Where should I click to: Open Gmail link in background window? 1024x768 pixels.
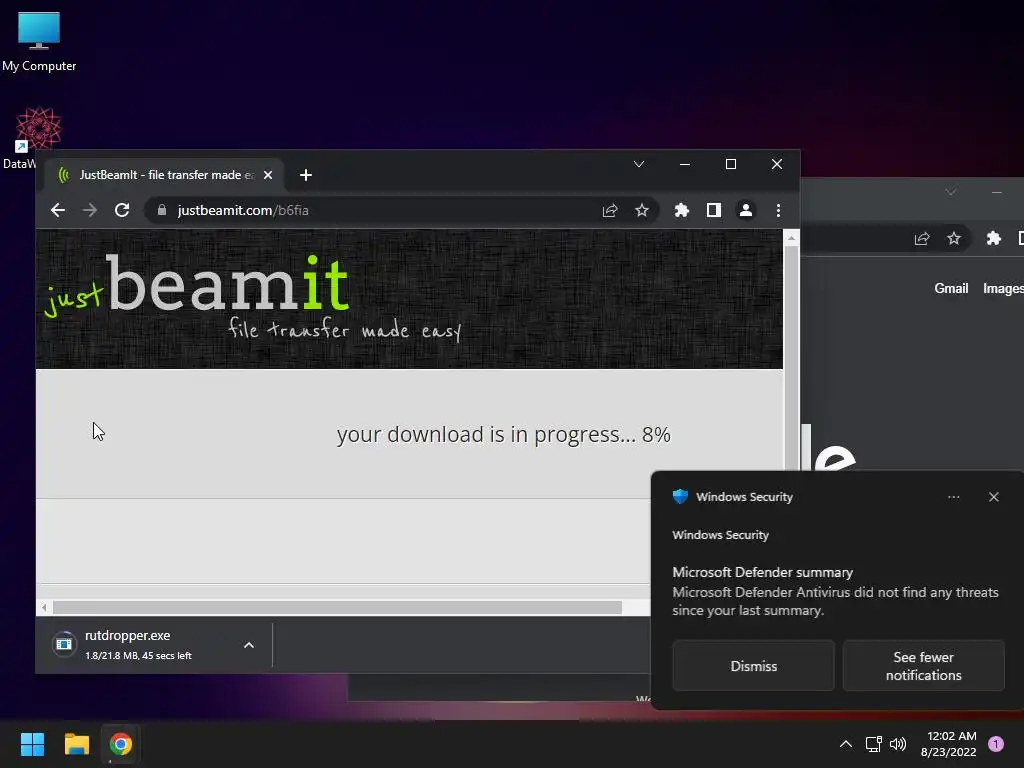951,288
